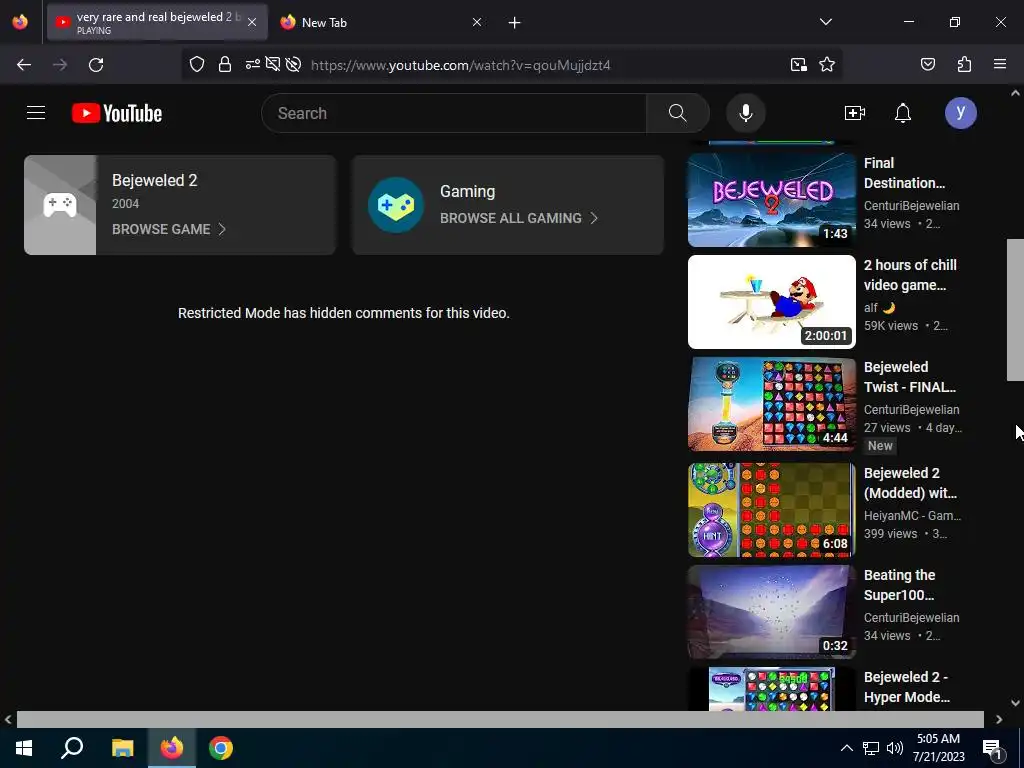Open Bejeweled 2 - Hyper Mode title
The image size is (1024, 768).
pos(906,687)
